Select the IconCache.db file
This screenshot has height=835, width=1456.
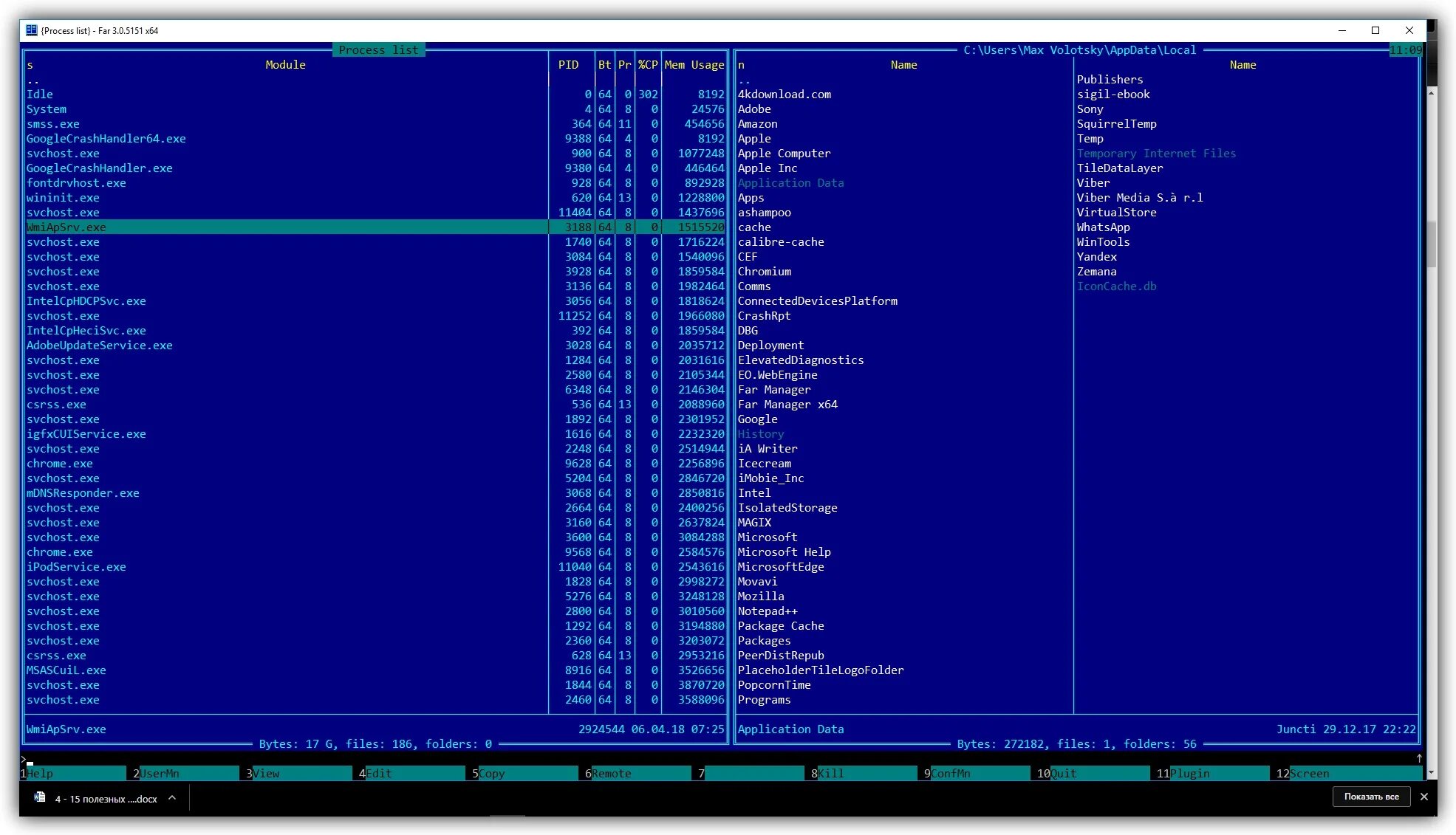[1116, 286]
